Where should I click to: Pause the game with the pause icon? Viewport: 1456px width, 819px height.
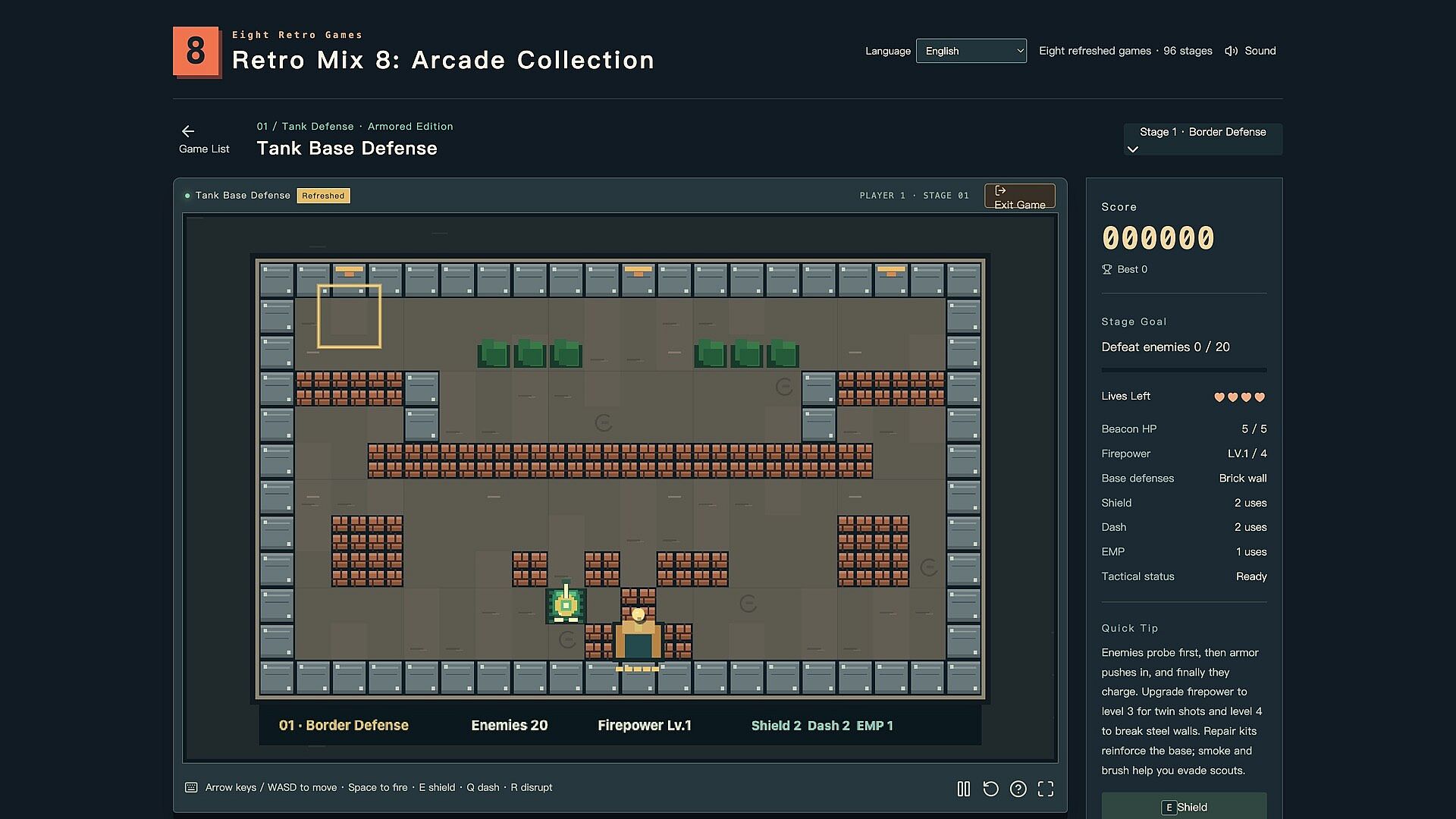(x=963, y=789)
